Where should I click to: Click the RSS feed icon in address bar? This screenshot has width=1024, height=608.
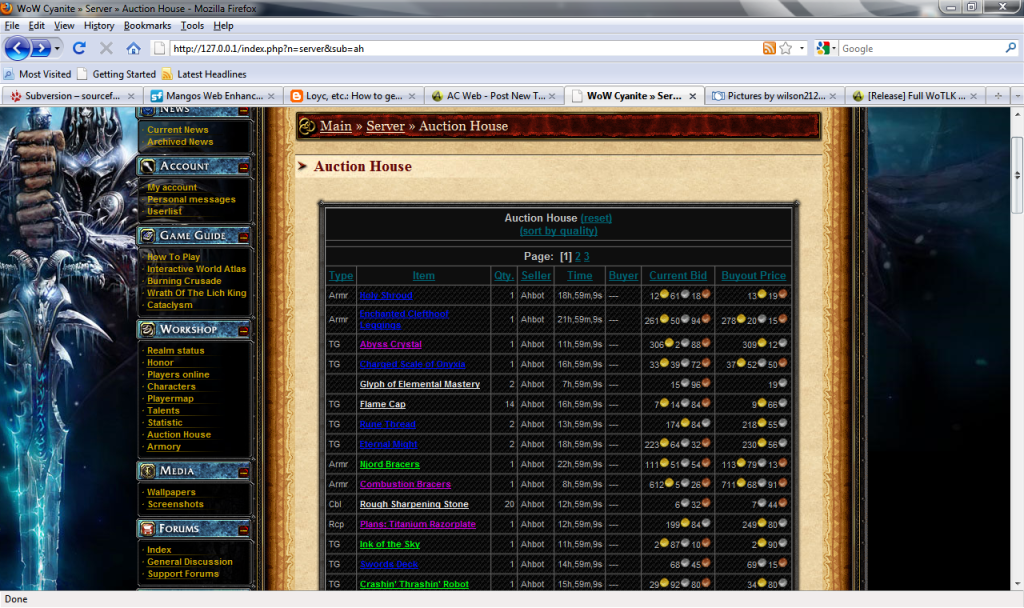click(769, 48)
